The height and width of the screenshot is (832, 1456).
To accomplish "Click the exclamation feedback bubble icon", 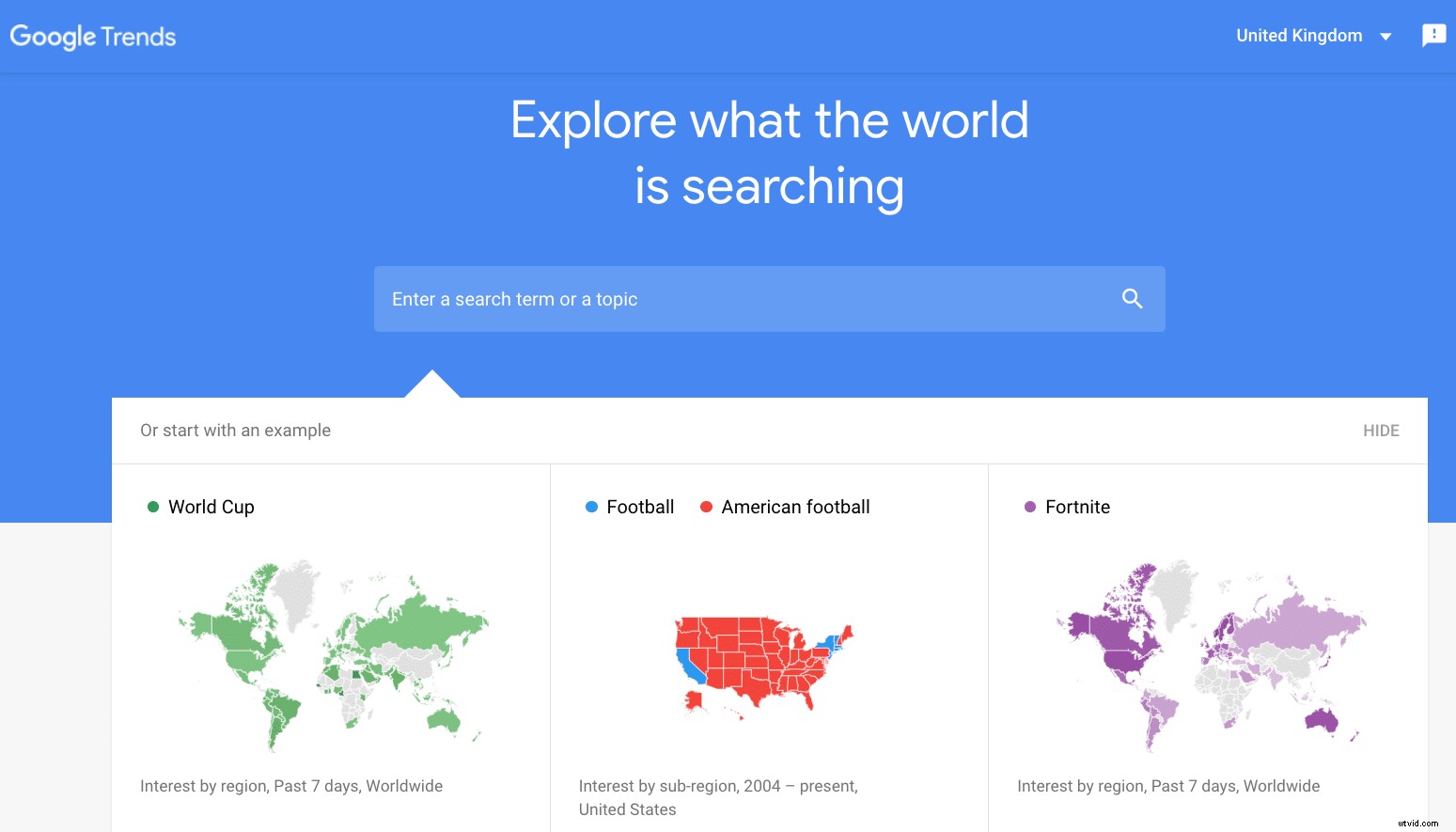I will pyautogui.click(x=1433, y=34).
